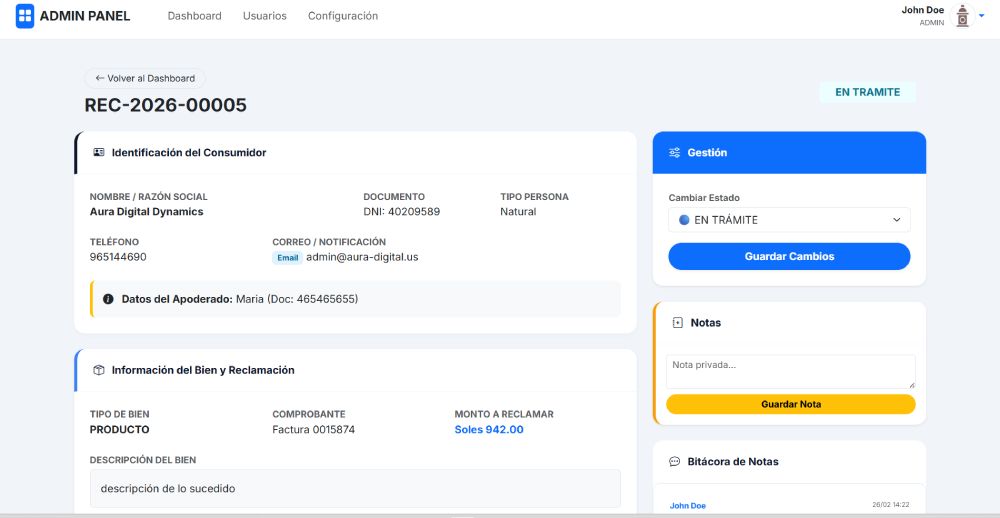Viewport: 1000px width, 518px height.
Task: Click the box icon beside Información del Bien
Action: [99, 370]
